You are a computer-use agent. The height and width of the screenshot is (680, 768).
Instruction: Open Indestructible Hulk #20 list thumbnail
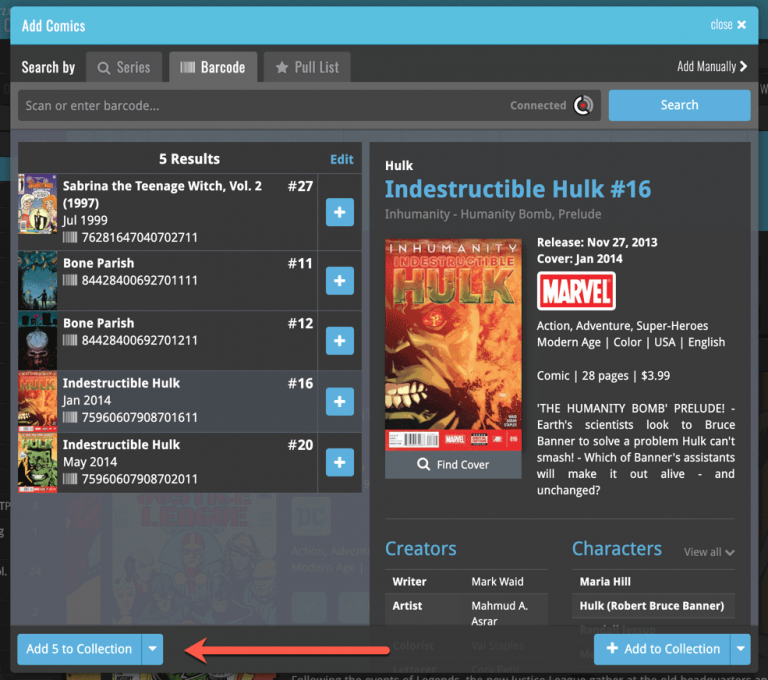click(x=38, y=462)
